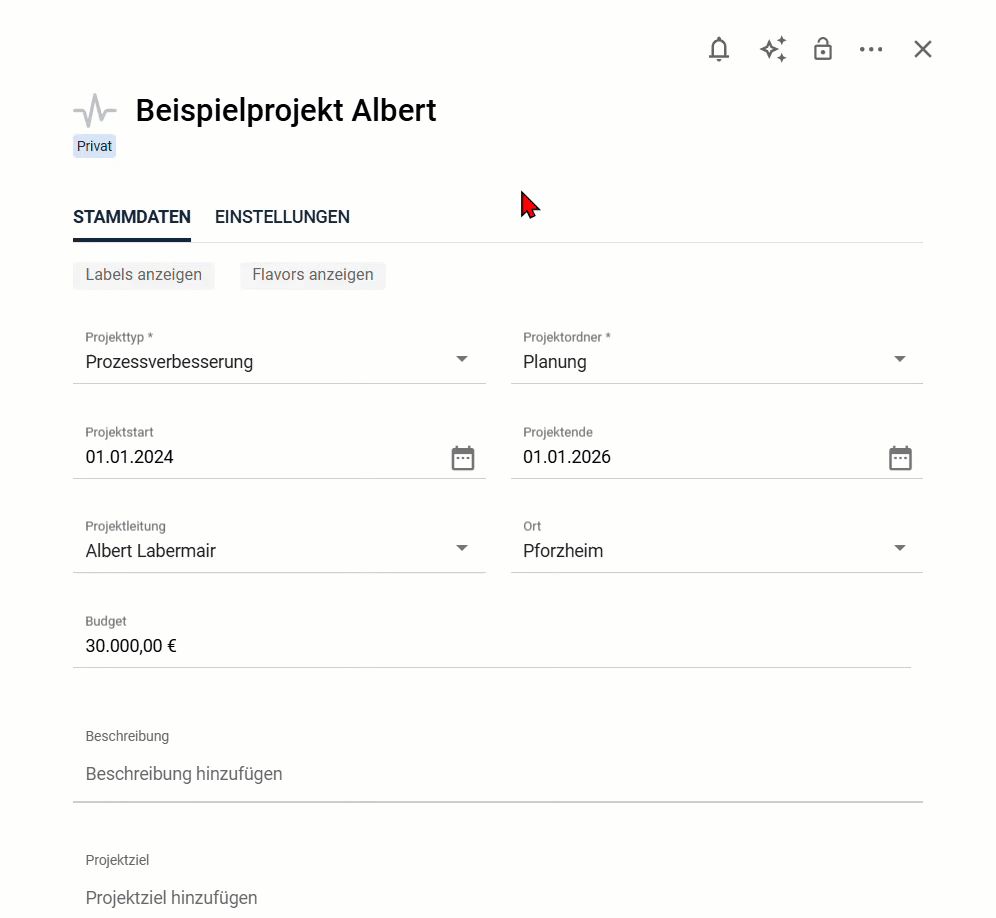
Task: Open the AI sparkle assistant icon
Action: [772, 49]
